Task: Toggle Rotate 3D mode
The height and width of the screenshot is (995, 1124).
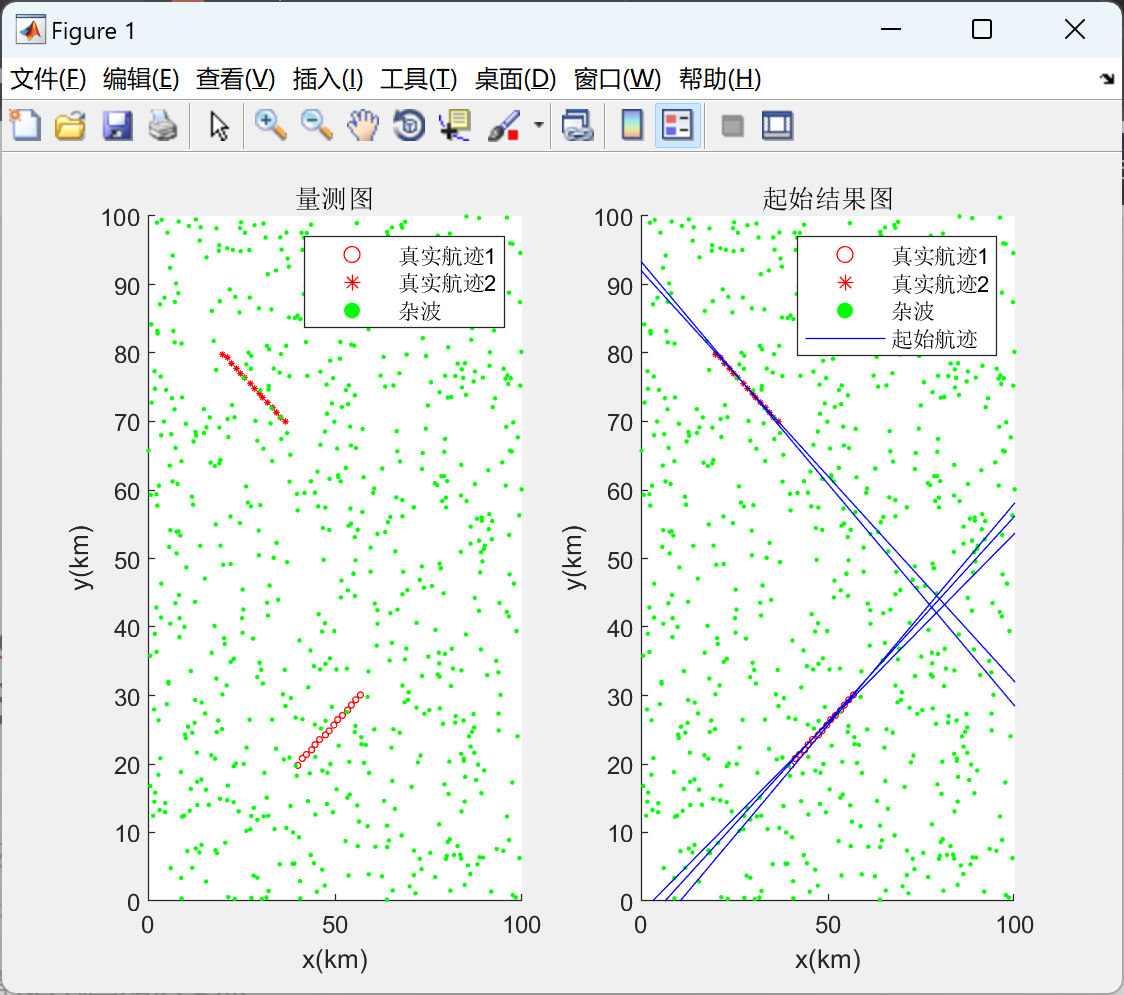Action: (408, 125)
